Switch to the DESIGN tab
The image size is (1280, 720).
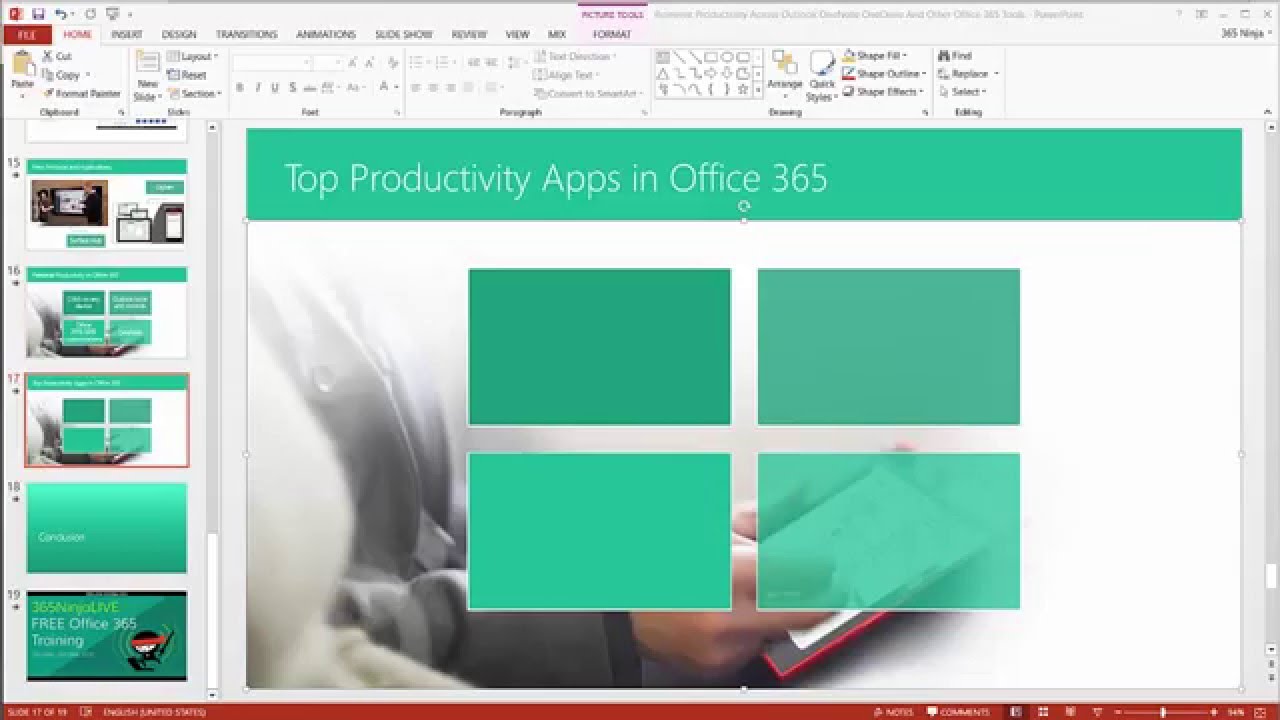pos(179,35)
